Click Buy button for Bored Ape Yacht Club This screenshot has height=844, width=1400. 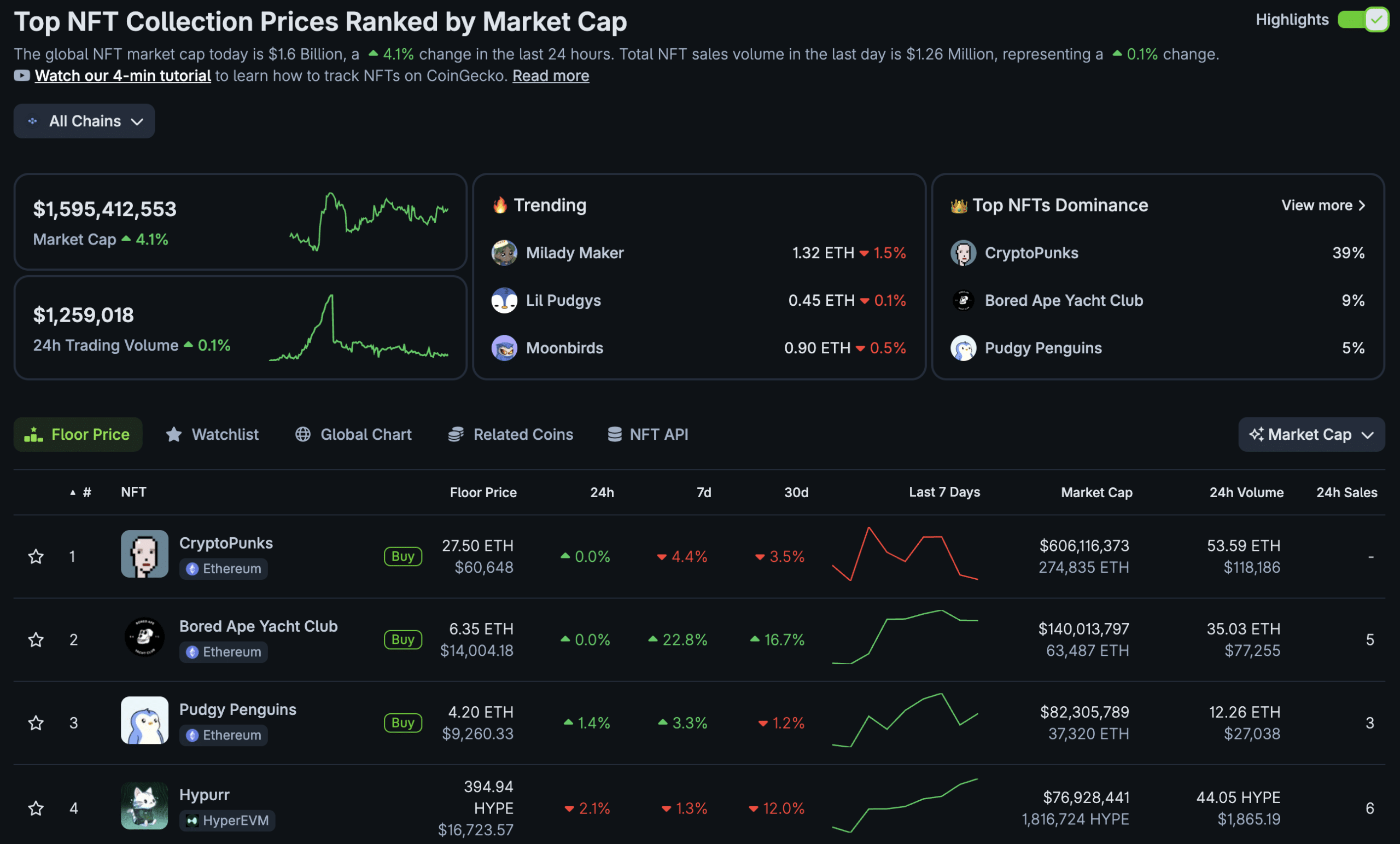pyautogui.click(x=403, y=640)
